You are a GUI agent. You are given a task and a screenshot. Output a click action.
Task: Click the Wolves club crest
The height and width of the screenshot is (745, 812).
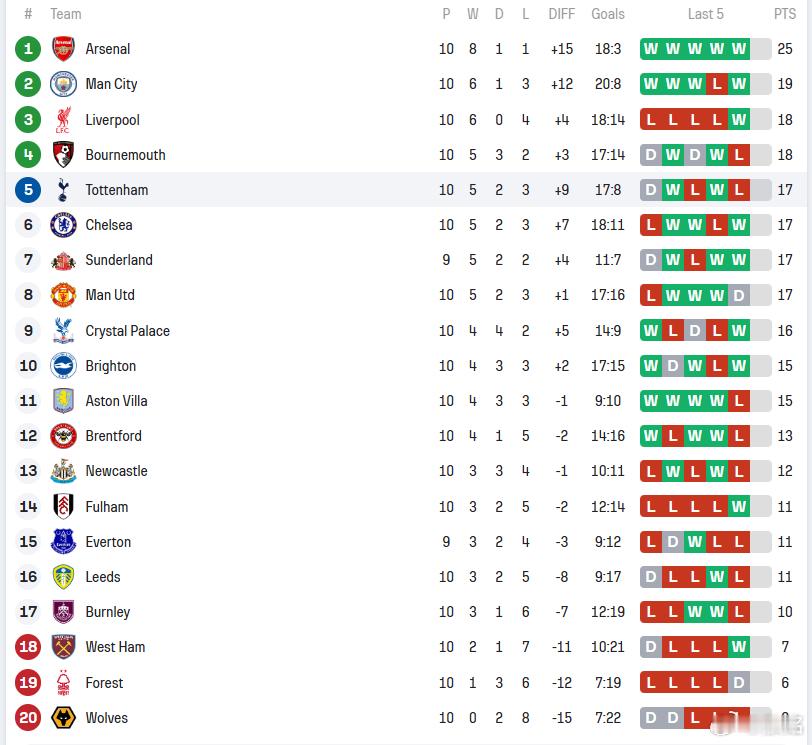[x=63, y=718]
